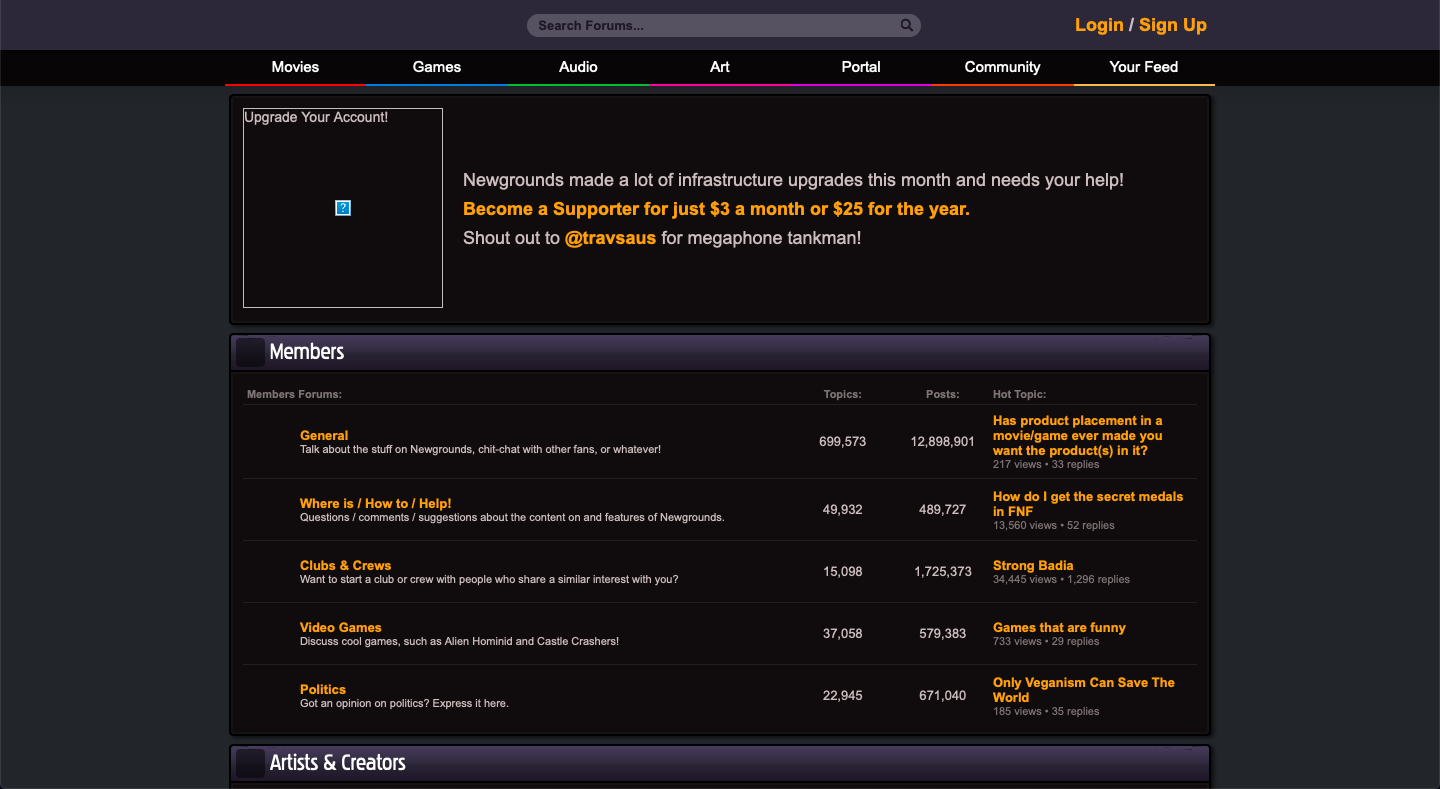The image size is (1440, 789).
Task: Open the Strong Badia hot topic
Action: [1033, 565]
